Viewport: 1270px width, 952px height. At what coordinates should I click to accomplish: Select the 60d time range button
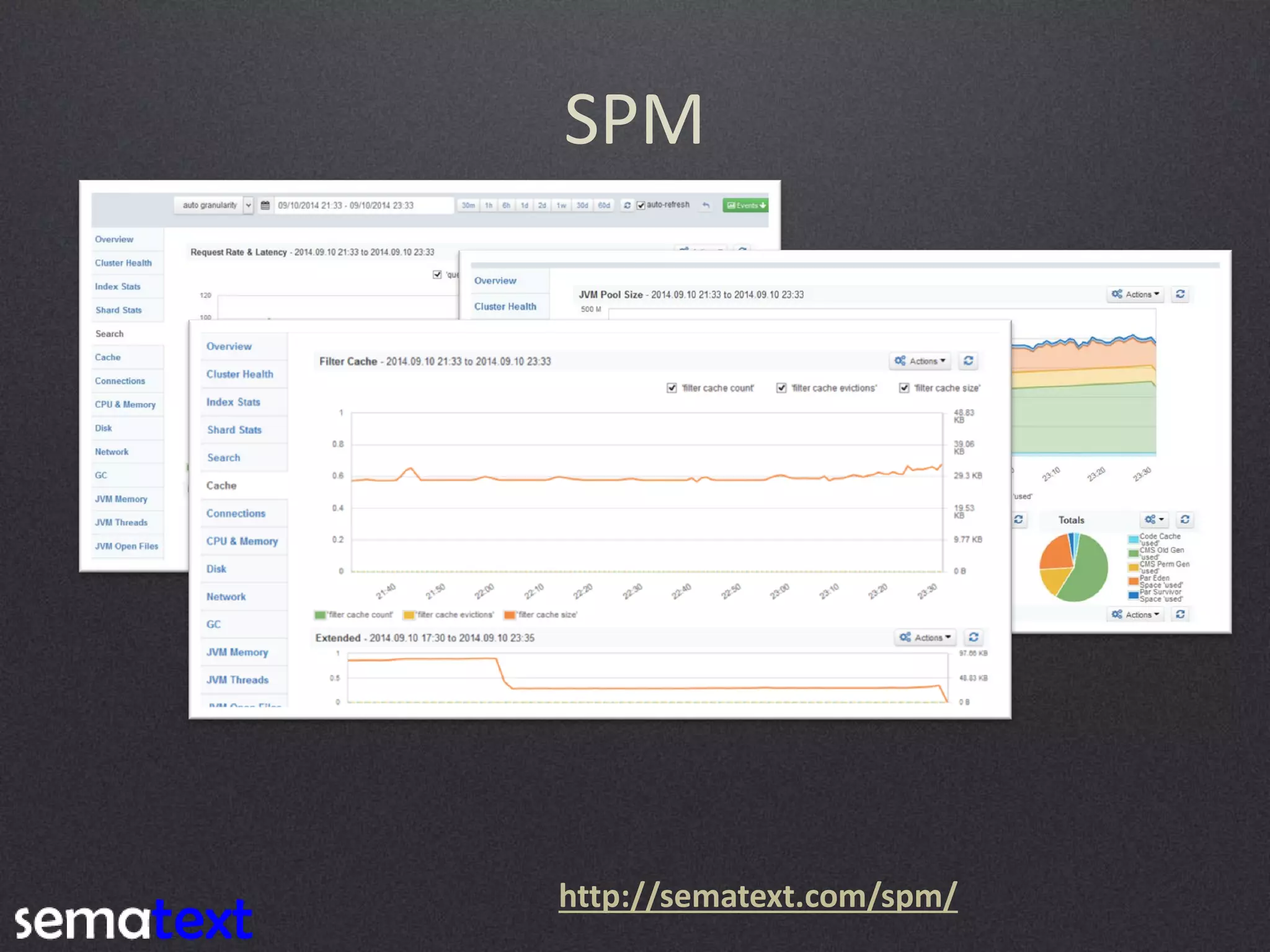[x=604, y=205]
